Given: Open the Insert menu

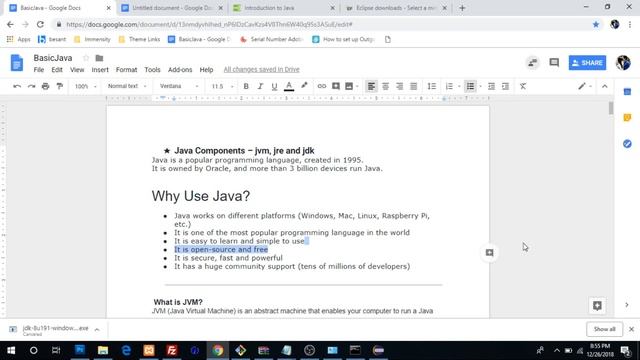Looking at the screenshot, I should (x=100, y=70).
